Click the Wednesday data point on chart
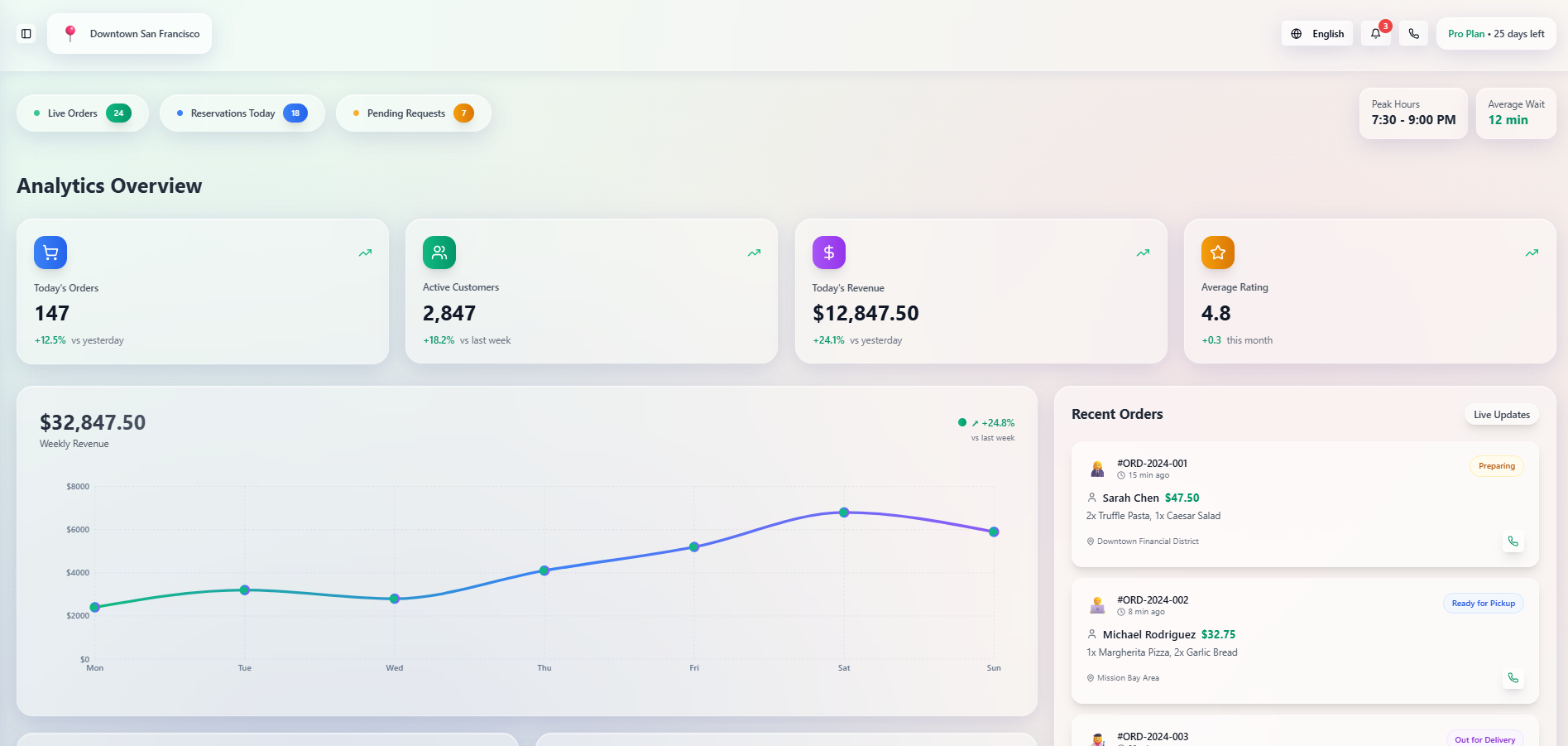Screen dimensions: 1568x746 point(395,599)
